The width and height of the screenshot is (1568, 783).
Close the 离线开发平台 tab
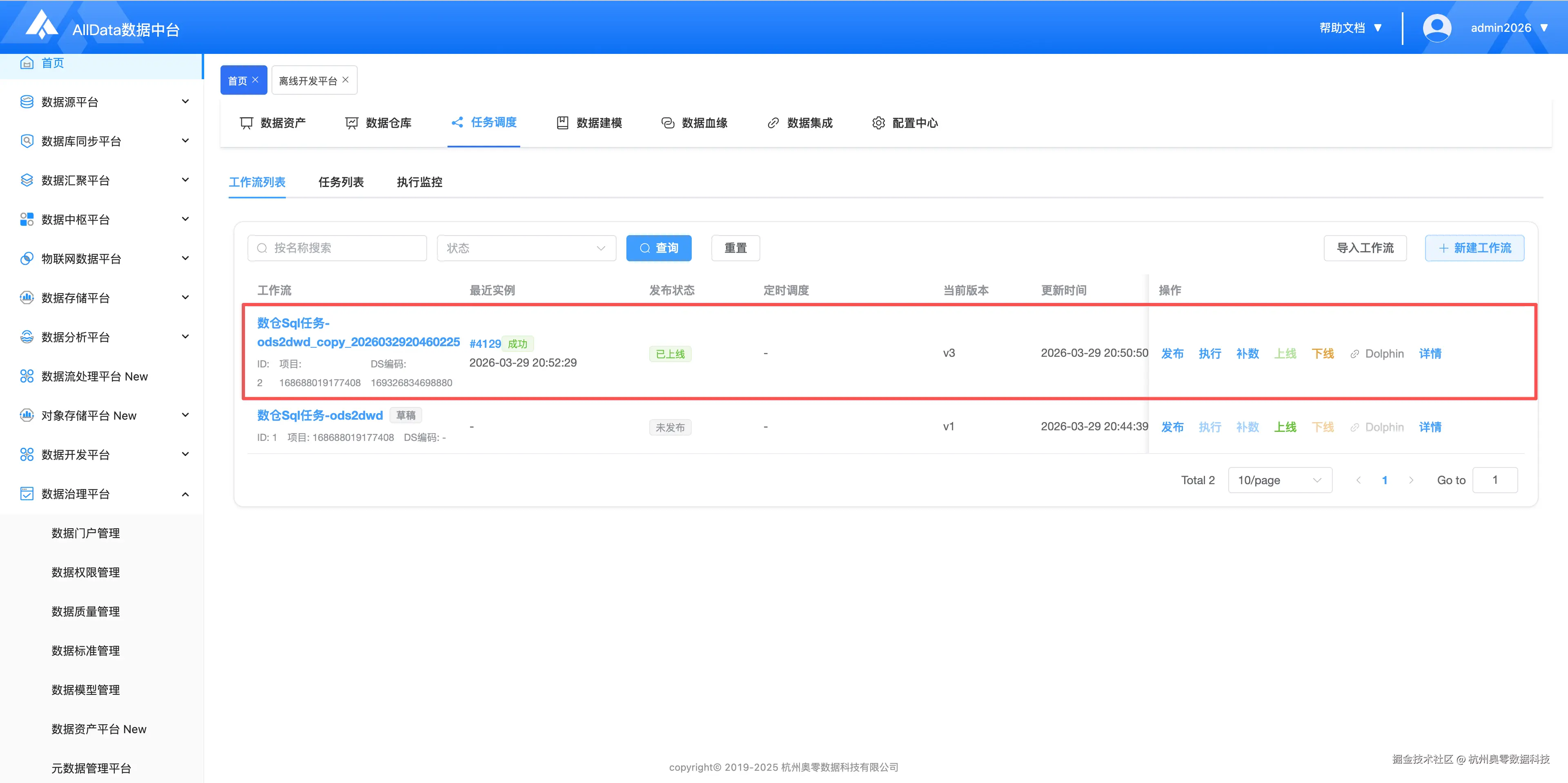(x=346, y=80)
